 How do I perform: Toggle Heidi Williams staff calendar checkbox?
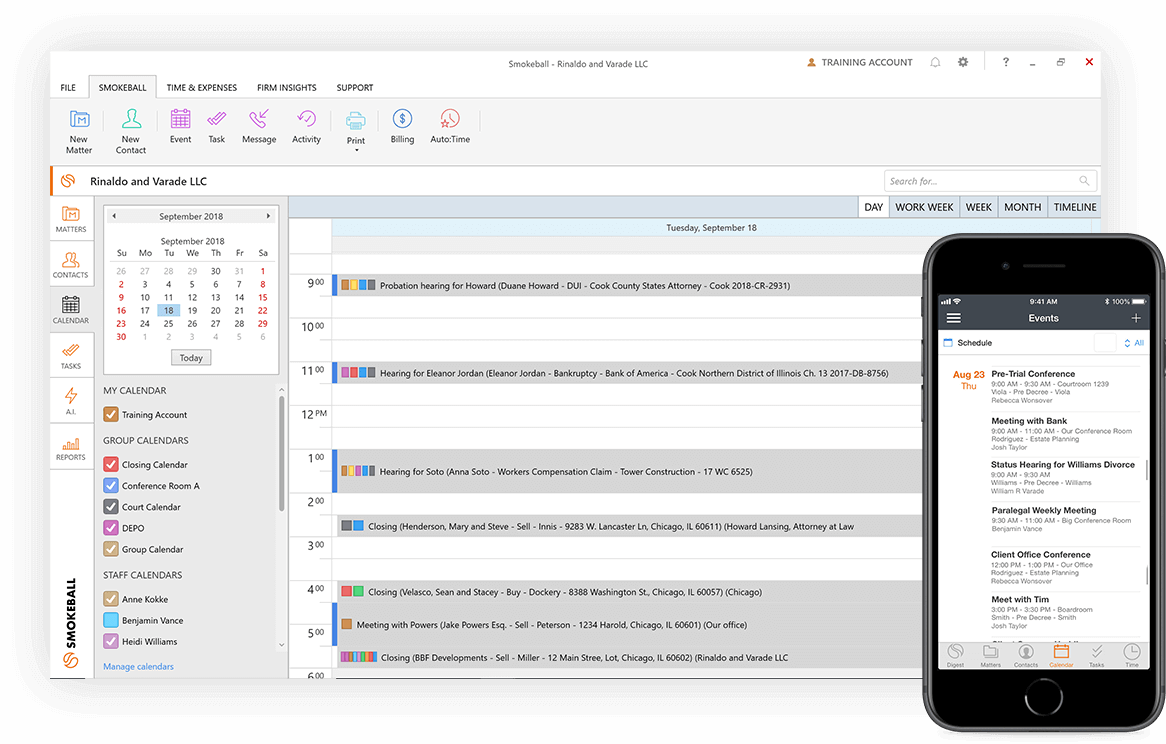(111, 641)
